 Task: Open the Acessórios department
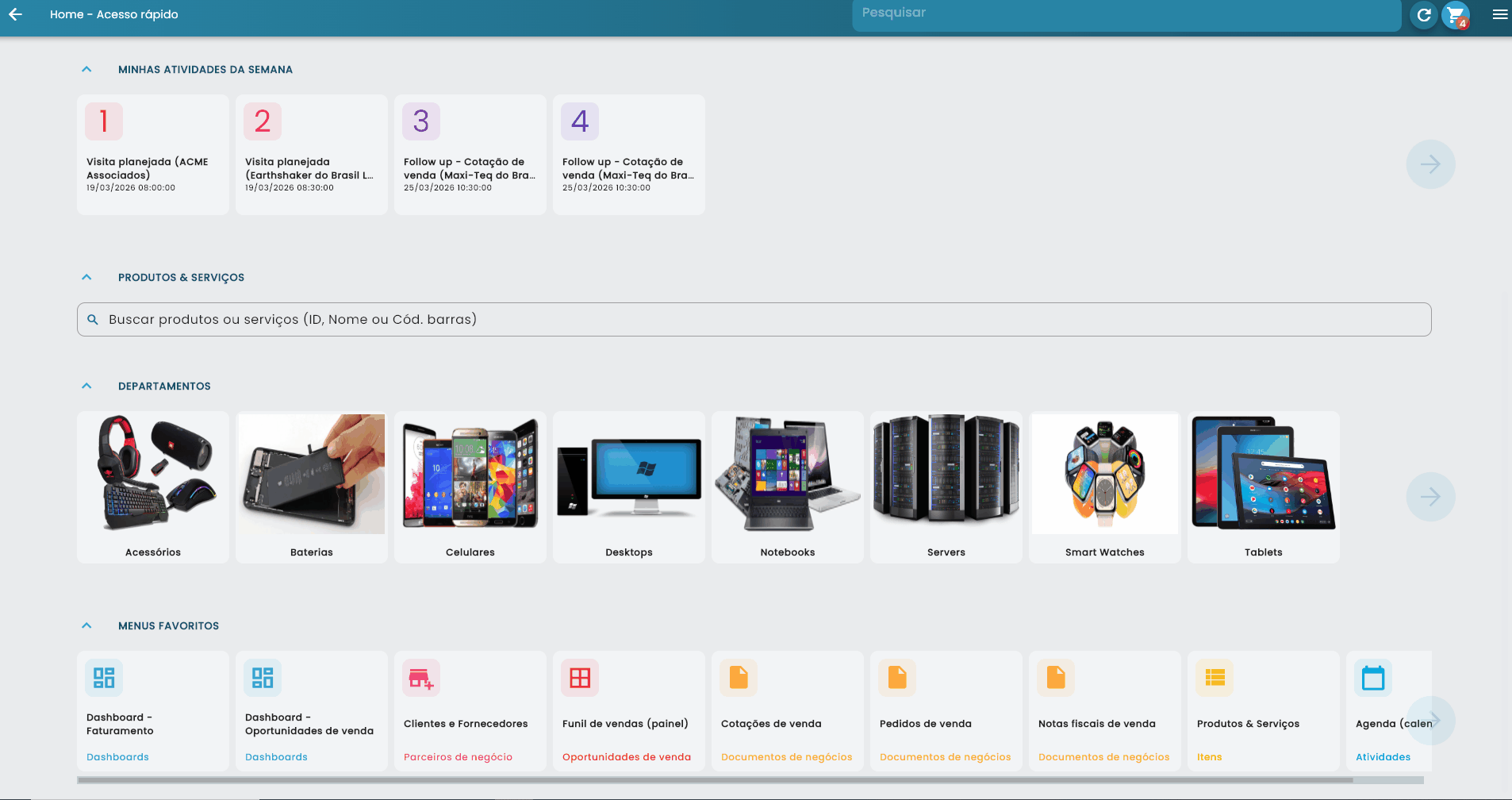click(x=153, y=487)
